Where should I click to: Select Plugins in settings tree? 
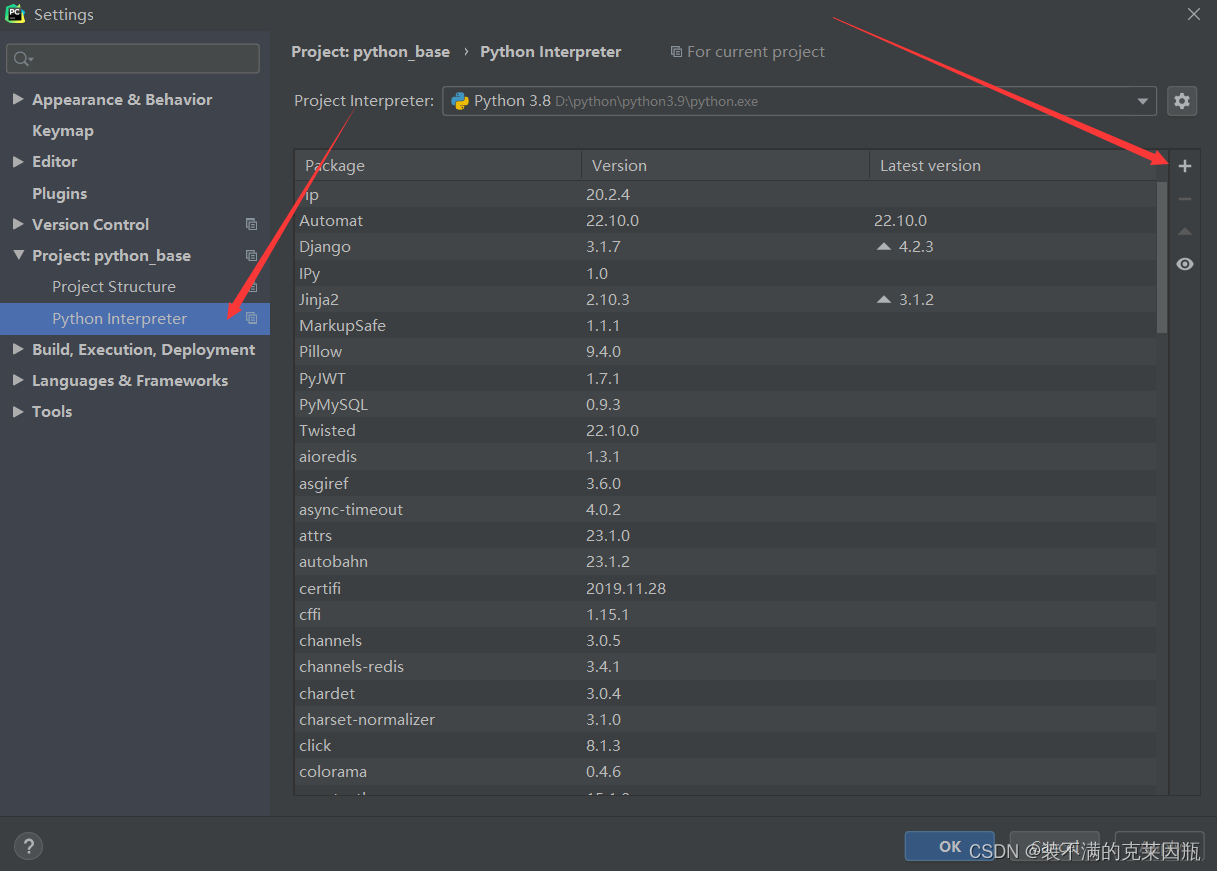[x=59, y=194]
